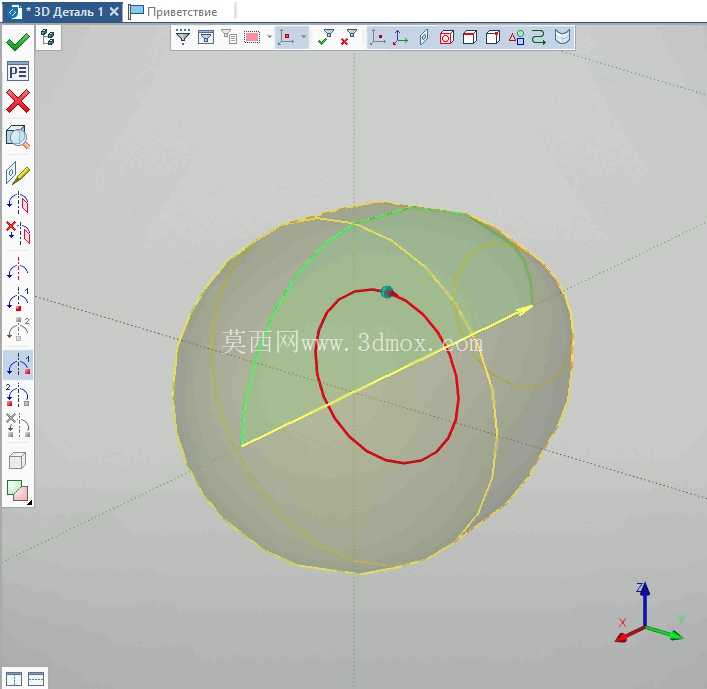Toggle the surface sheet selection filter
The width and height of the screenshot is (707, 689).
562,37
